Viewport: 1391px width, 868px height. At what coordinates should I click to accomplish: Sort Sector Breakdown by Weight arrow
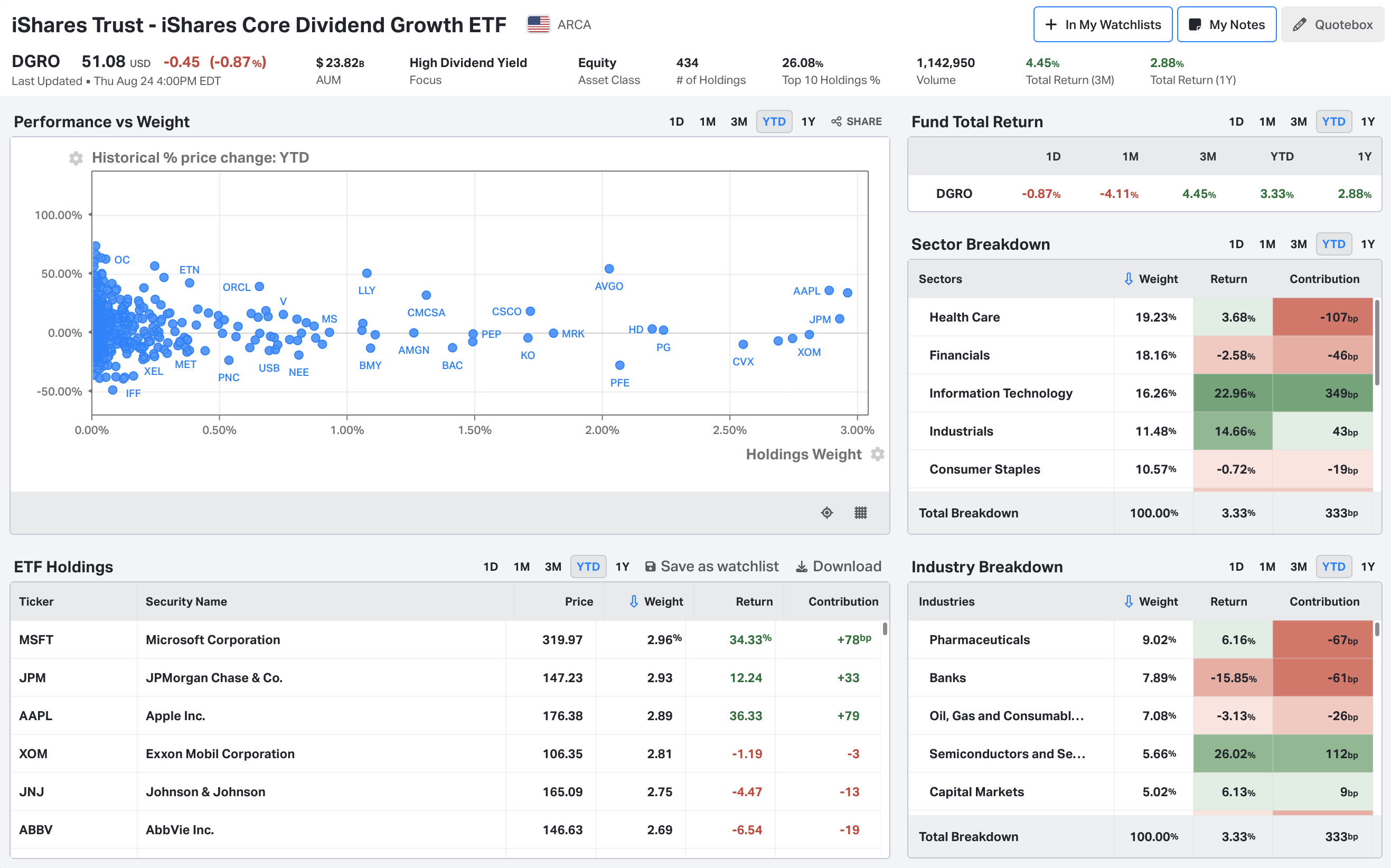[1128, 279]
